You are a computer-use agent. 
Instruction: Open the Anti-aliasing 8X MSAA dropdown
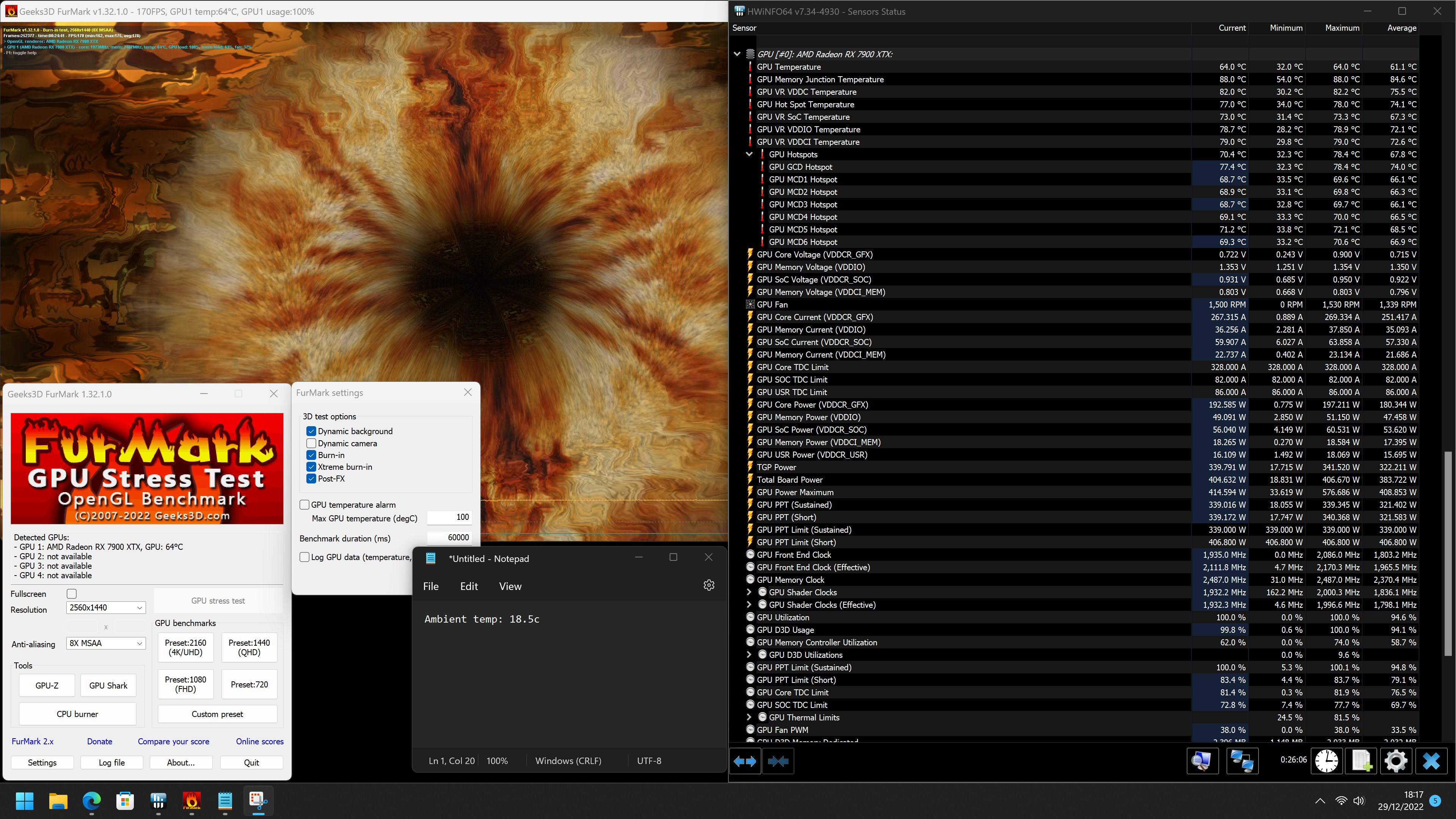click(106, 643)
